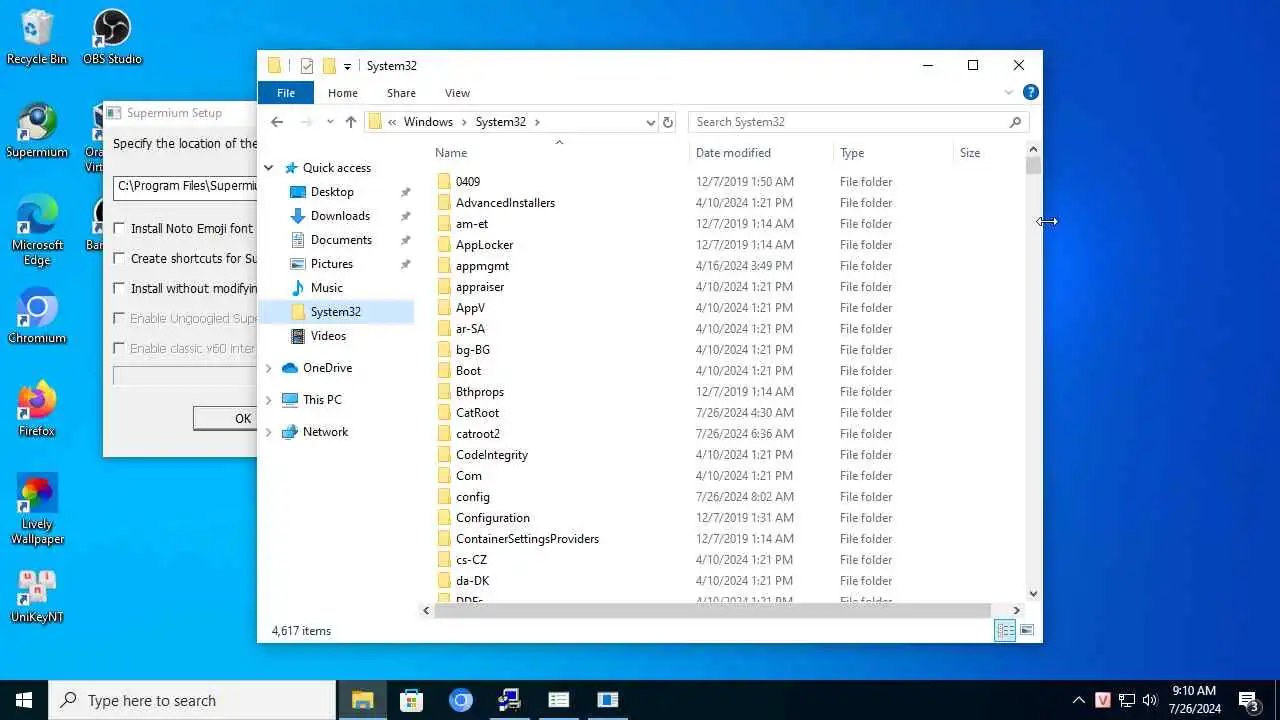Click the taskbar Type here to search box

pos(192,700)
